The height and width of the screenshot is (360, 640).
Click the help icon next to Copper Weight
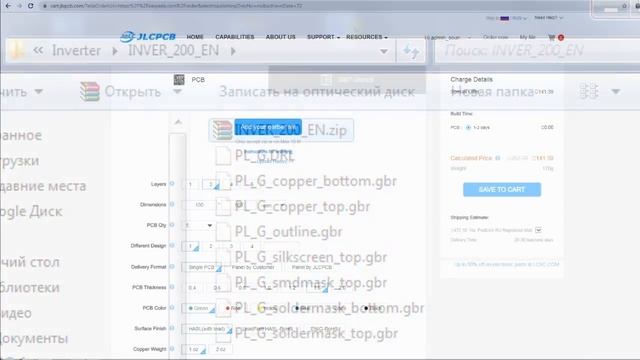172,349
